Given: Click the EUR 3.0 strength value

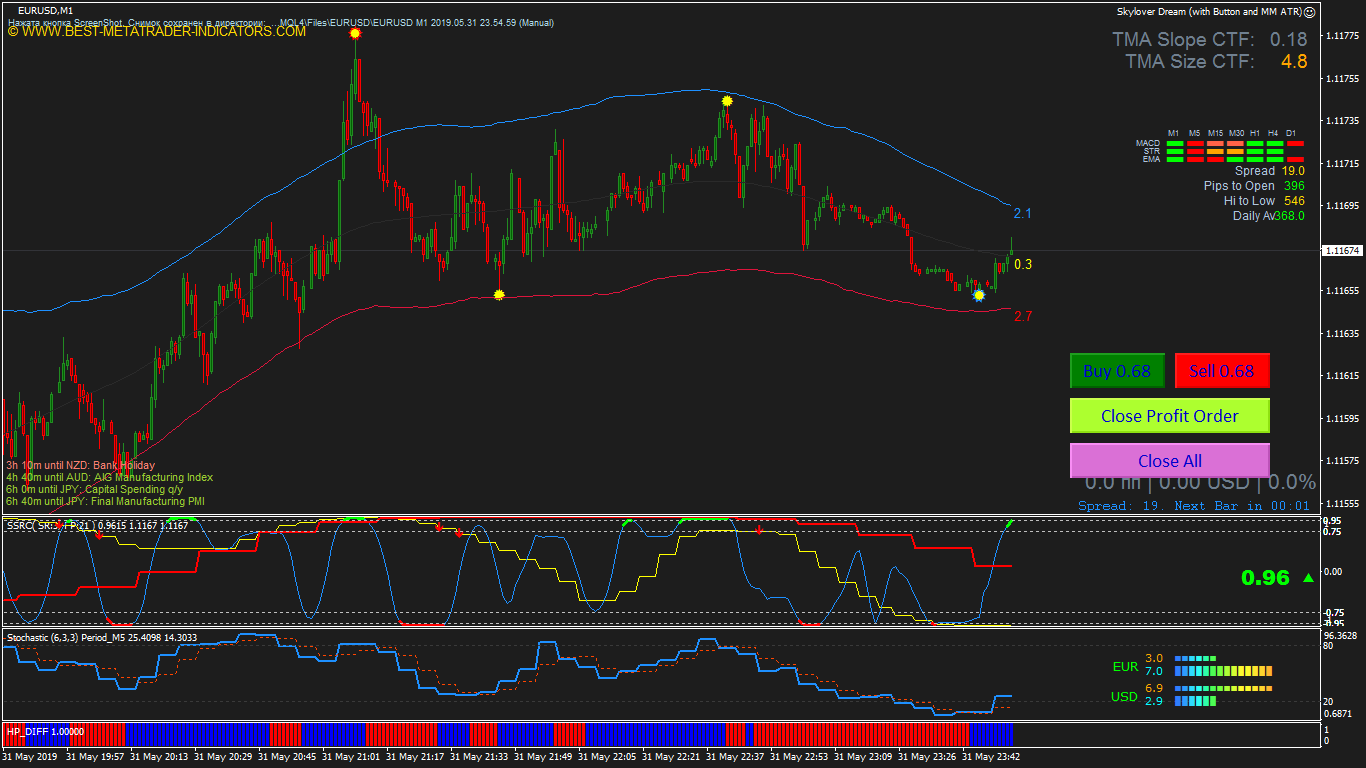Looking at the screenshot, I should click(x=1154, y=658).
